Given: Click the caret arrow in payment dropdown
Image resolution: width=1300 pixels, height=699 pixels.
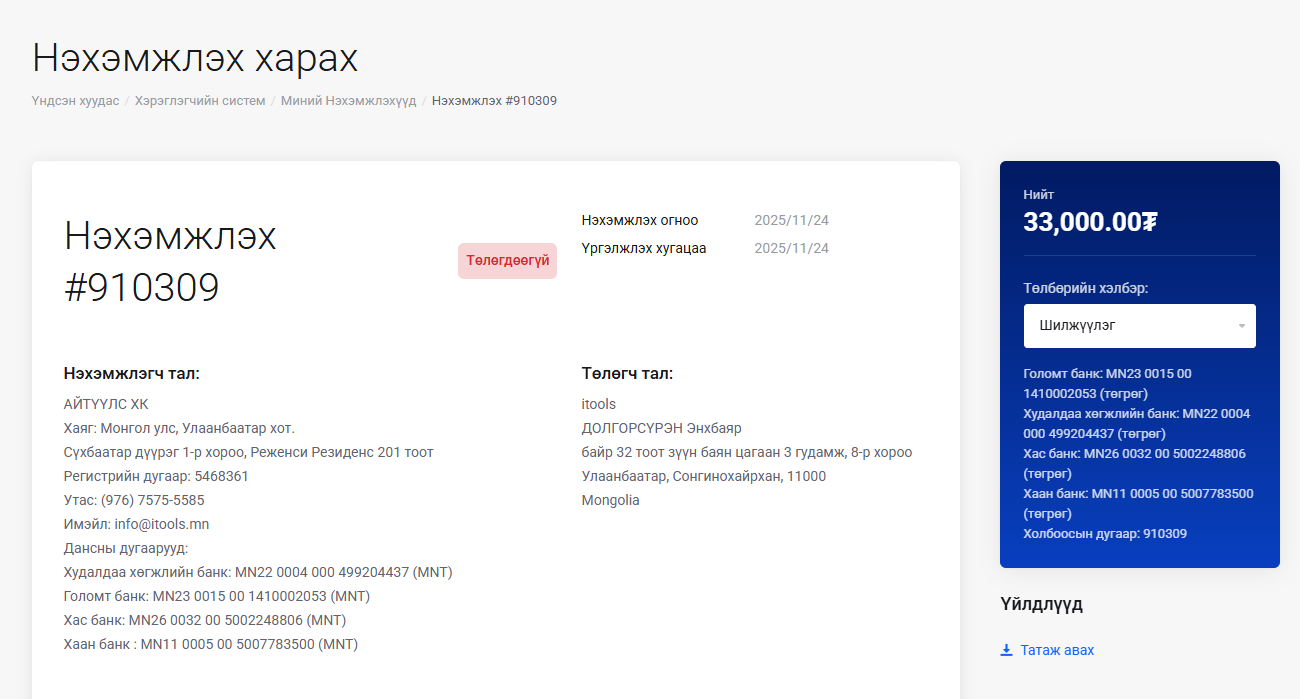Looking at the screenshot, I should coord(1242,326).
